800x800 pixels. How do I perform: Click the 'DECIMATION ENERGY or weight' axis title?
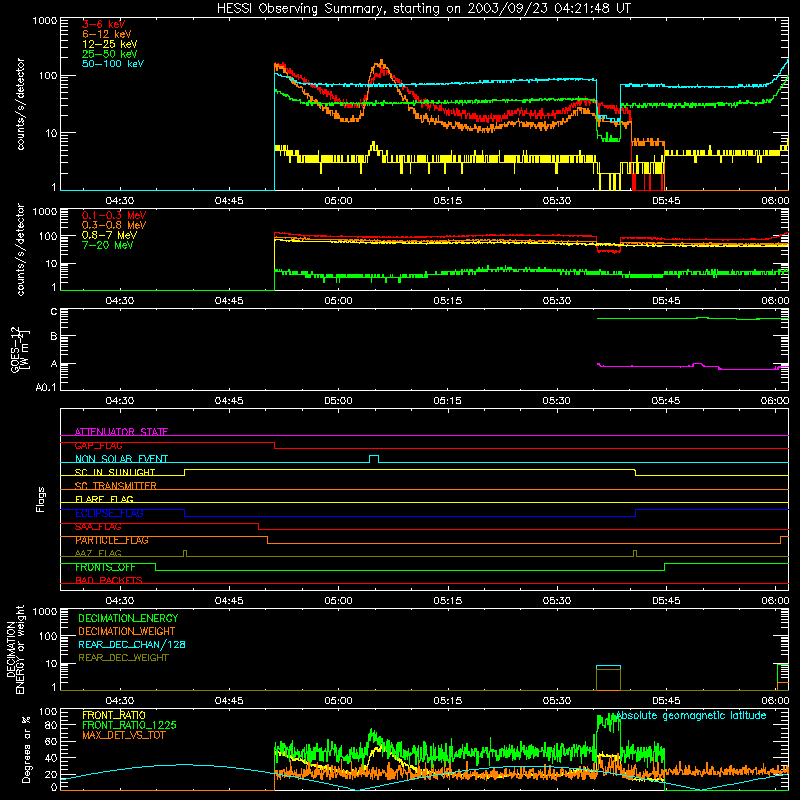tap(15, 649)
